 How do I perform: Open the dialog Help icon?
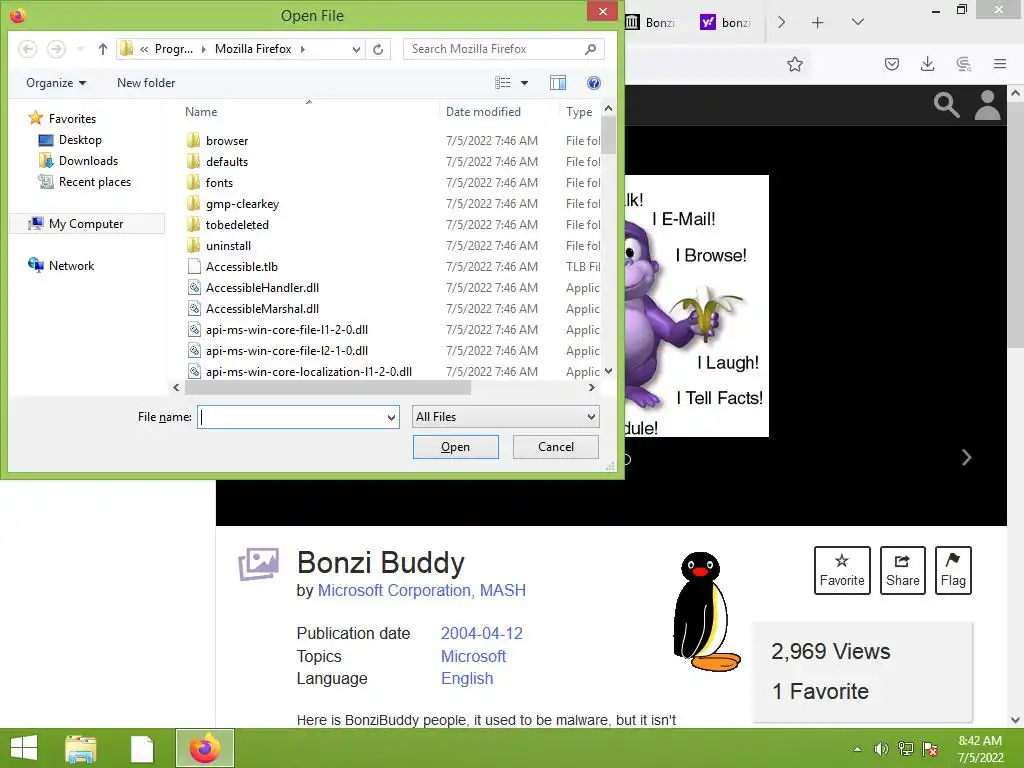coord(594,83)
